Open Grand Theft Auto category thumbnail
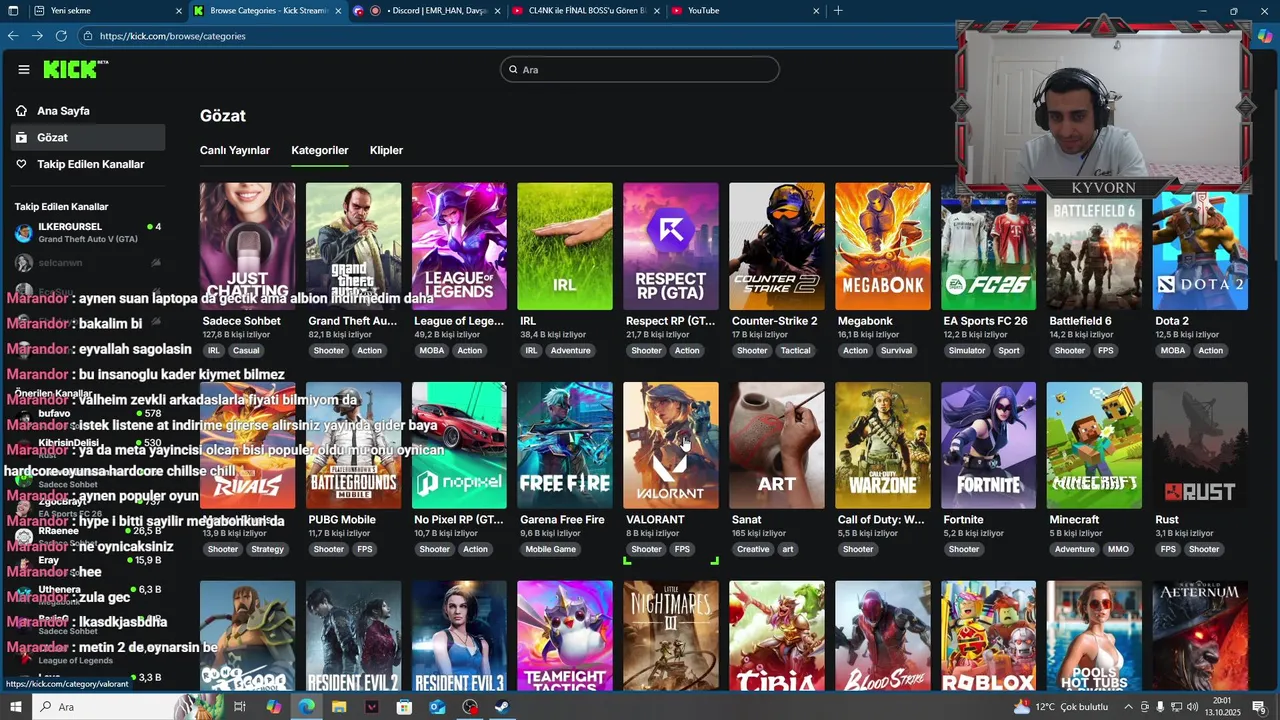This screenshot has height=720, width=1280. coord(353,246)
